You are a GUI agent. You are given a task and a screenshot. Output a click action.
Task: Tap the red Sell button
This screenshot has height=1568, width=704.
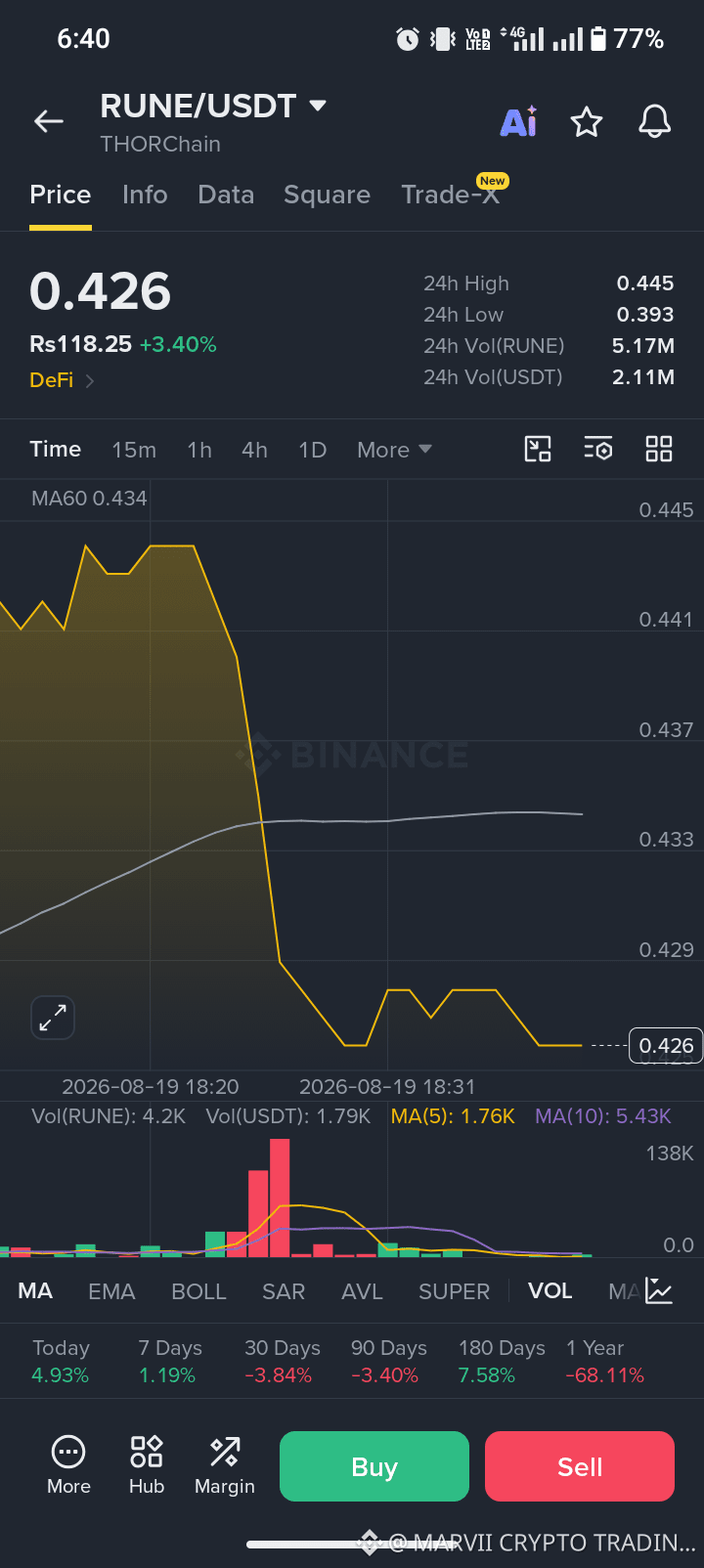pos(580,1466)
